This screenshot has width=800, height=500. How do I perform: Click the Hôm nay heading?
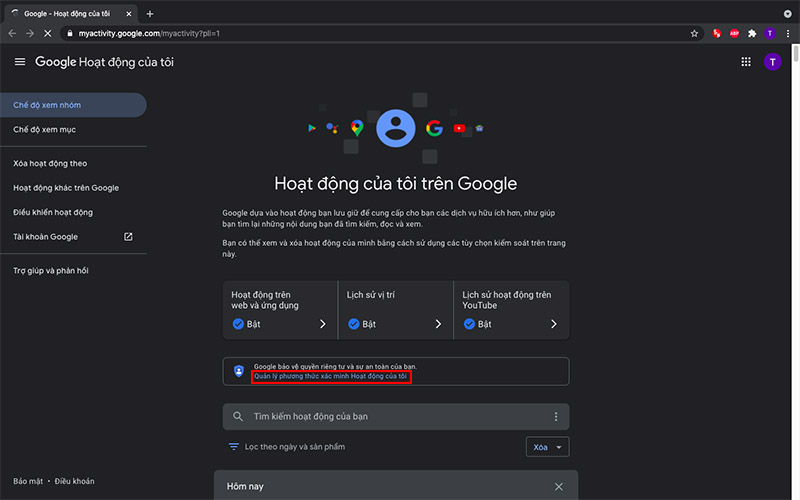[x=245, y=486]
